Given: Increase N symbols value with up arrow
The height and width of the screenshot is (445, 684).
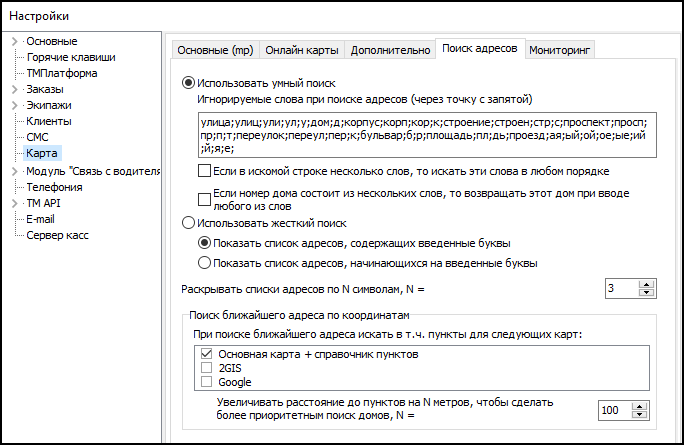Looking at the screenshot, I should pyautogui.click(x=646, y=284).
